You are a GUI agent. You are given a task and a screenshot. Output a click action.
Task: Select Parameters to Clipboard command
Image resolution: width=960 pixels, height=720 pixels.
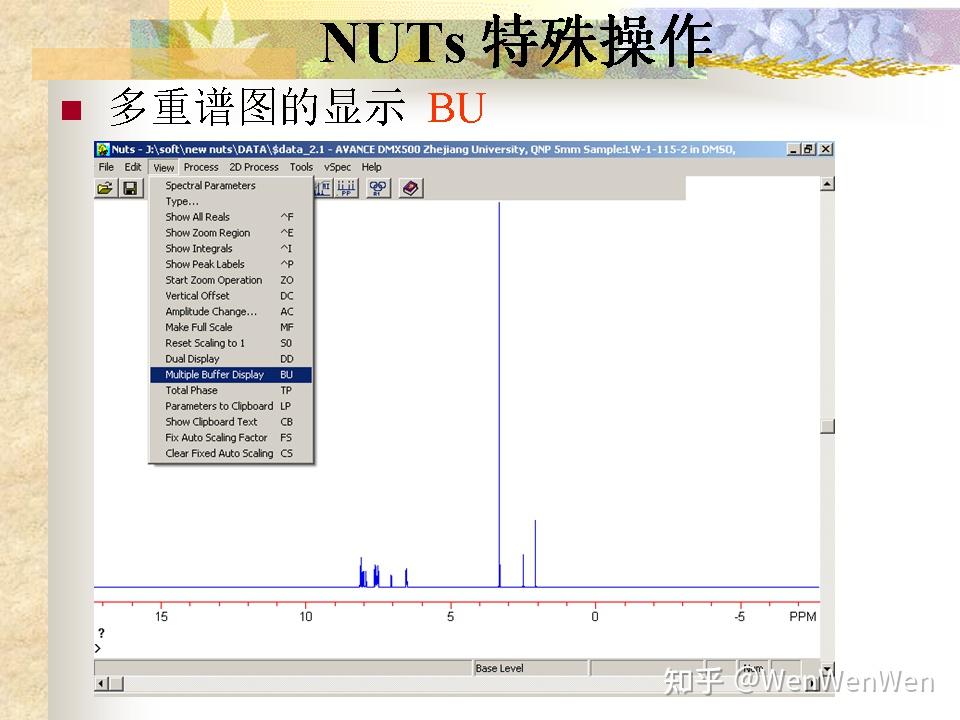212,405
